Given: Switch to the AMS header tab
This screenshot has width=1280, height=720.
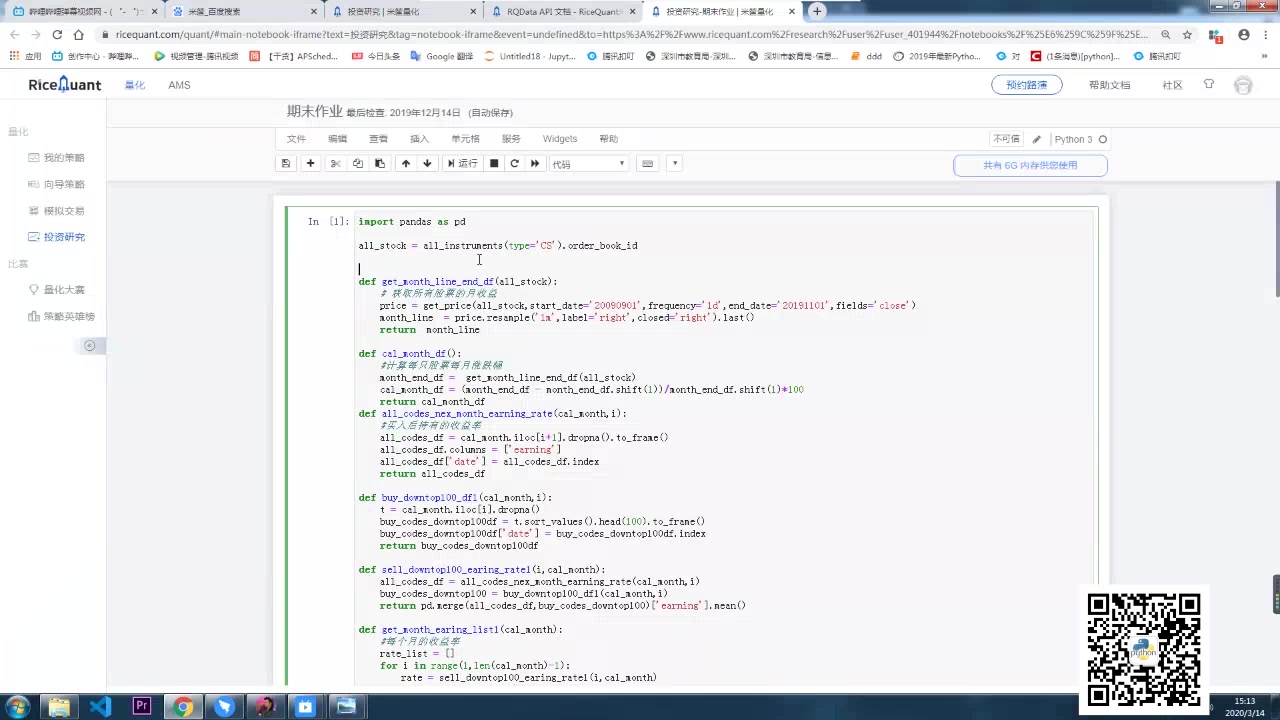Looking at the screenshot, I should click(179, 85).
